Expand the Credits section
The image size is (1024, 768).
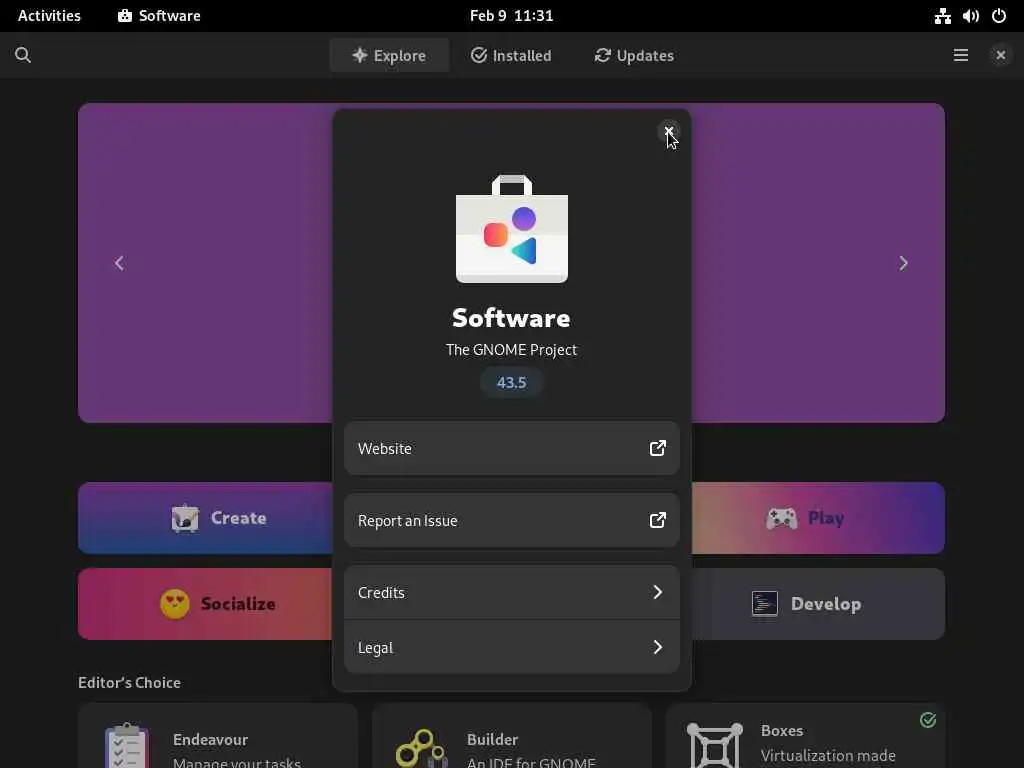click(512, 592)
